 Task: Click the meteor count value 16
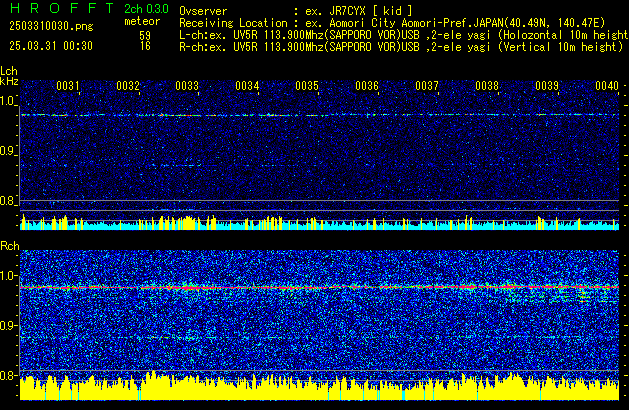click(x=145, y=46)
